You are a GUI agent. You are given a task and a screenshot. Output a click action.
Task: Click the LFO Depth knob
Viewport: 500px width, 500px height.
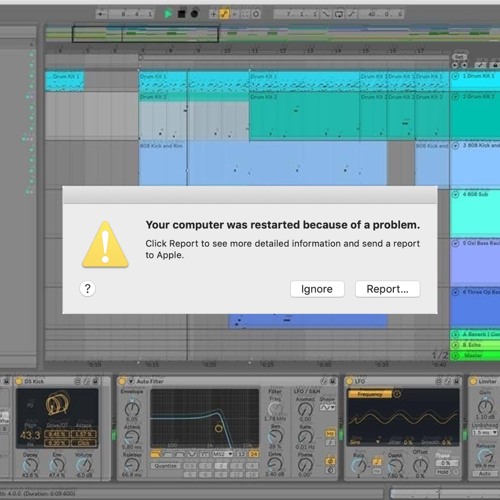point(395,466)
